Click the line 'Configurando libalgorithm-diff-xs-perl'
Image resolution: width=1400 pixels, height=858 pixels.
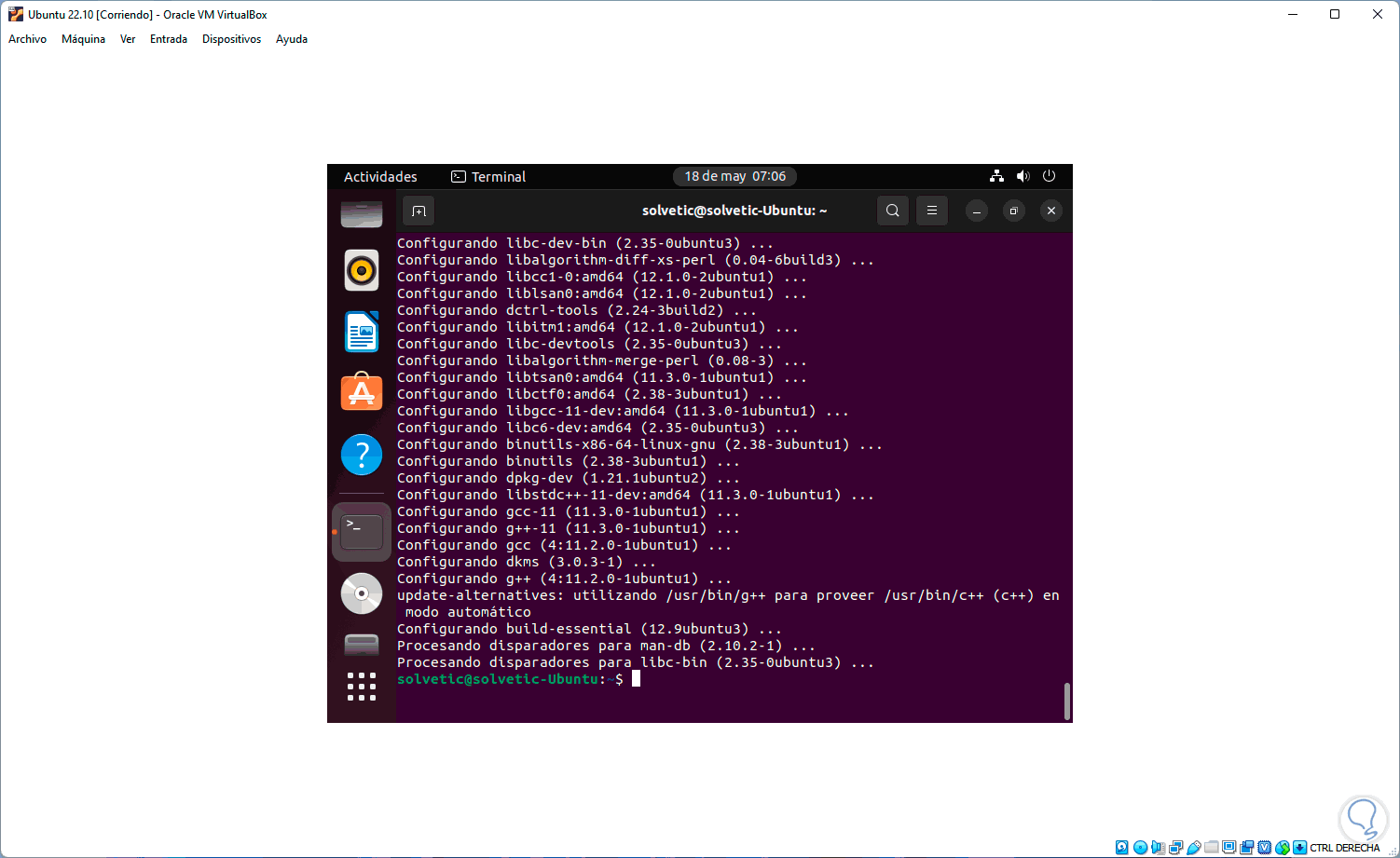tap(636, 260)
